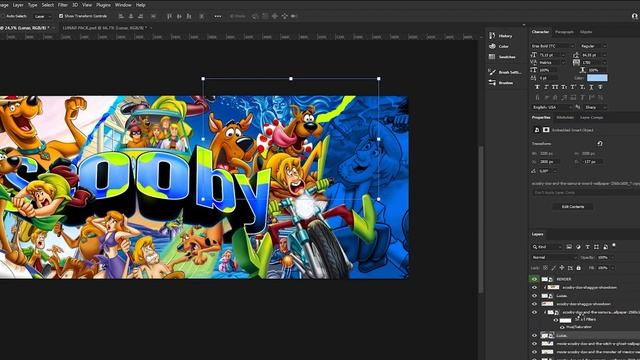This screenshot has height=360, width=640.
Task: Lock transparent pixels of layer
Action: click(545, 268)
